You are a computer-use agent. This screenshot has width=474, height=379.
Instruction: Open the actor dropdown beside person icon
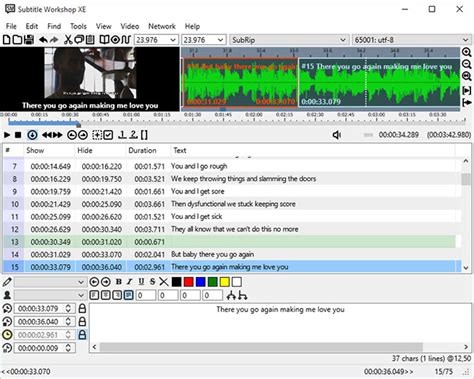(50, 295)
